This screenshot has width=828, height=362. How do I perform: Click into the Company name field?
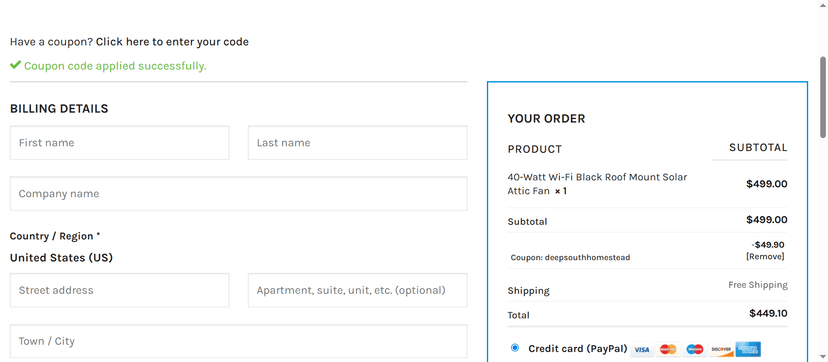[x=239, y=194]
